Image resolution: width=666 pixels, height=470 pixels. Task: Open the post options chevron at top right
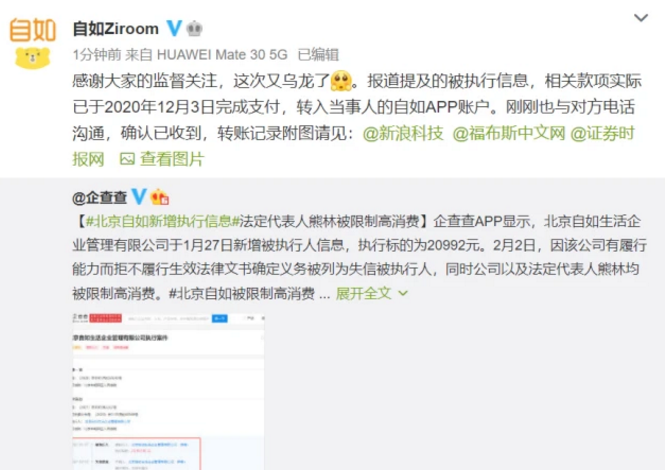(641, 17)
